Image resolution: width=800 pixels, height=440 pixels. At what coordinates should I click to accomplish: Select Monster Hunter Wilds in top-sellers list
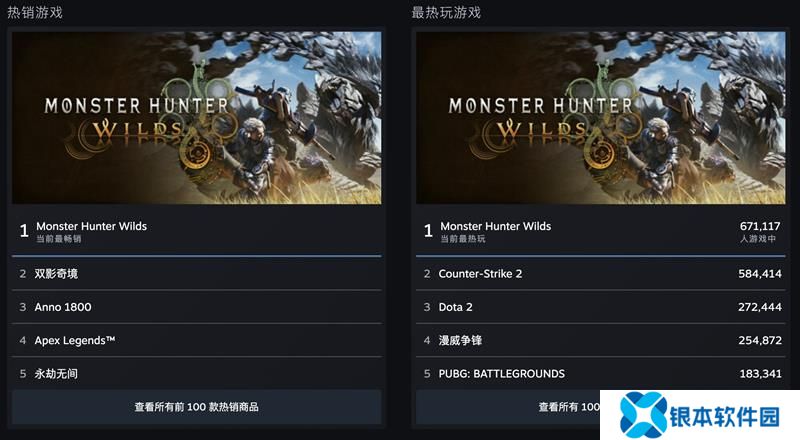click(196, 231)
